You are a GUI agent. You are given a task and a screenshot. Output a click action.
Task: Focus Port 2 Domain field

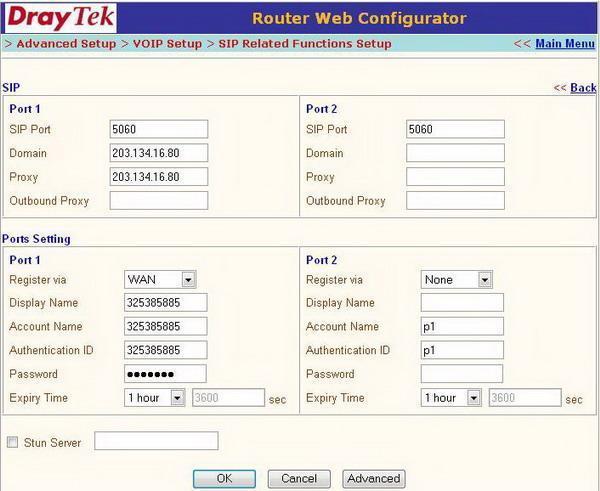tap(455, 153)
